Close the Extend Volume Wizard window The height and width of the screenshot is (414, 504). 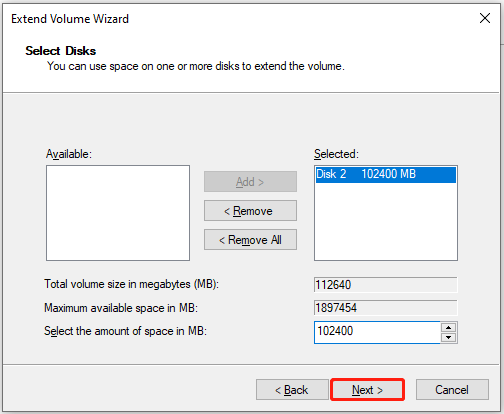[x=485, y=18]
